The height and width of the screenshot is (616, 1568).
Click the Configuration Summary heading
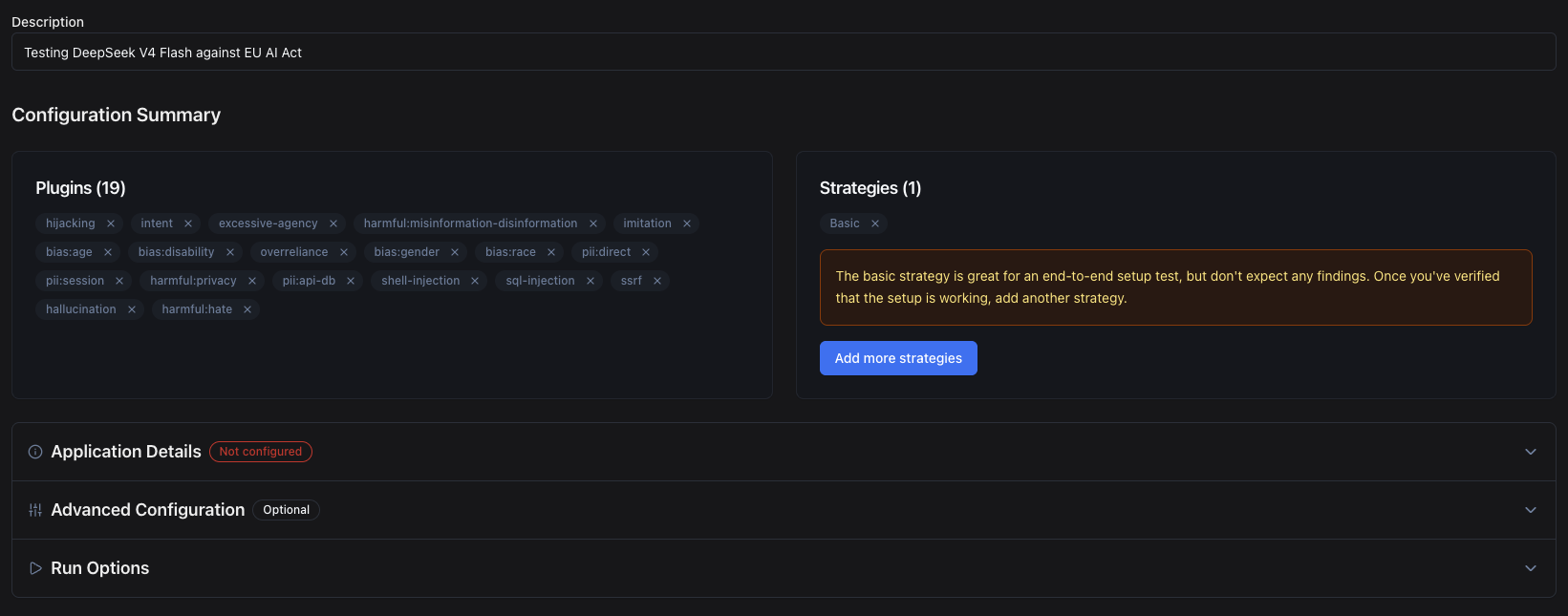tap(116, 115)
